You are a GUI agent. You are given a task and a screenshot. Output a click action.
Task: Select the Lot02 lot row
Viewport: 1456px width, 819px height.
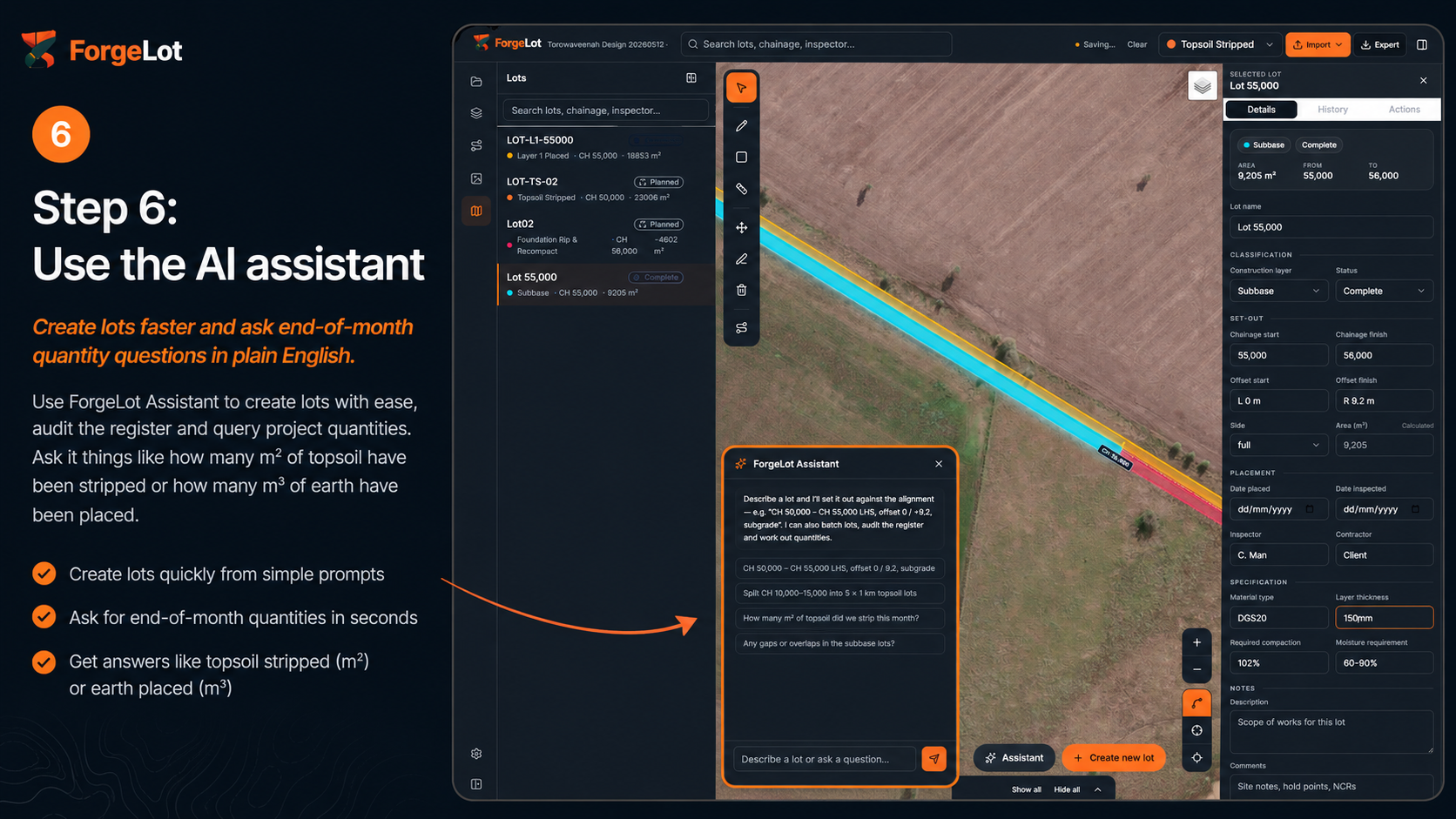(606, 237)
